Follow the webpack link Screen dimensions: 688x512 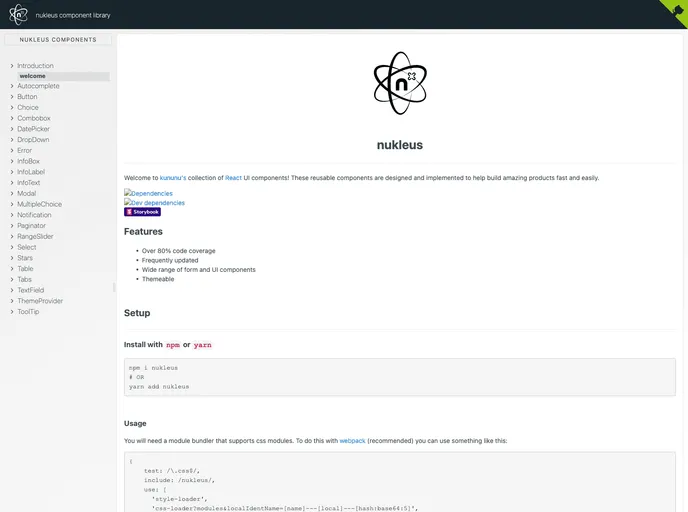(352, 440)
